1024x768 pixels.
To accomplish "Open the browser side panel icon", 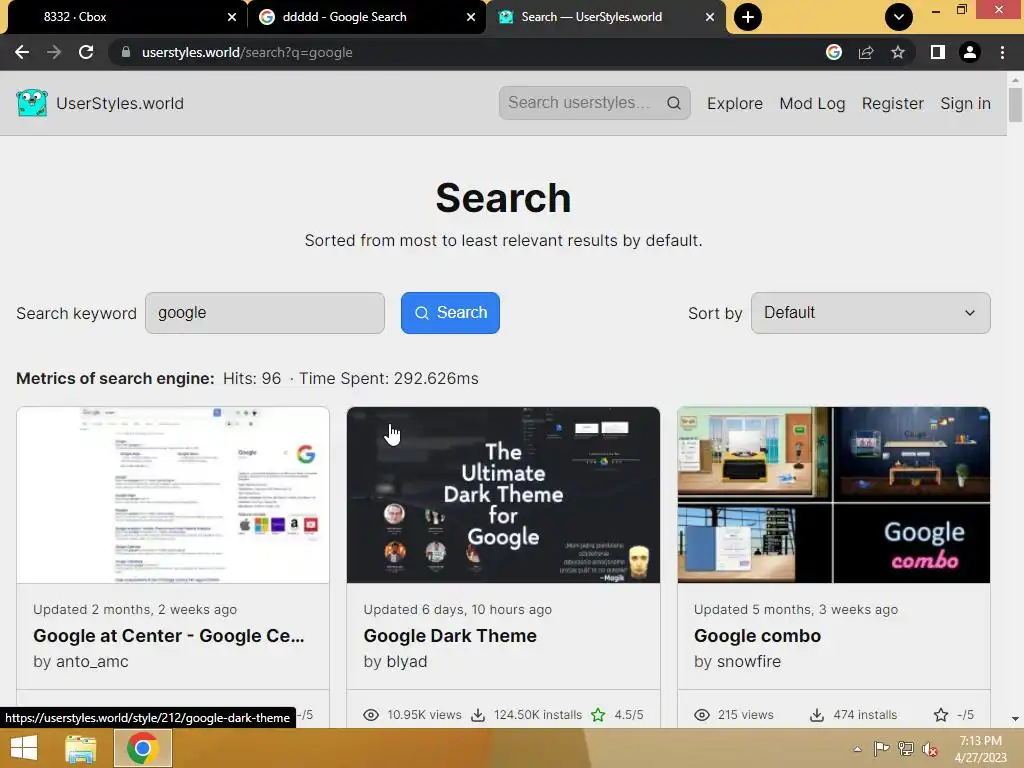I will 938,52.
